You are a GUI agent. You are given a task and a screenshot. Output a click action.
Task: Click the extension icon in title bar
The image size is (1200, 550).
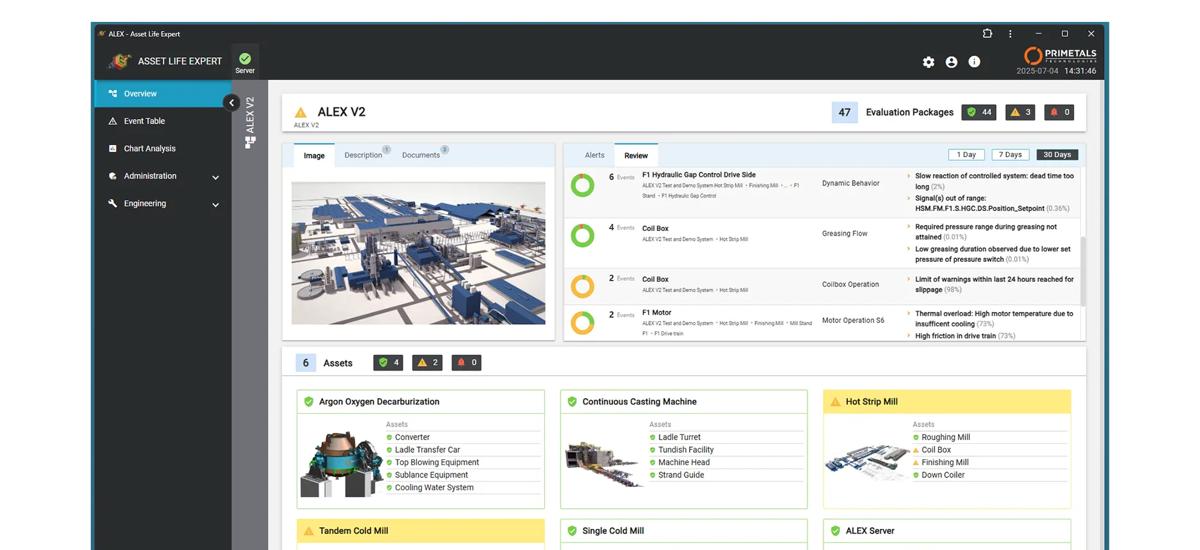pos(987,34)
